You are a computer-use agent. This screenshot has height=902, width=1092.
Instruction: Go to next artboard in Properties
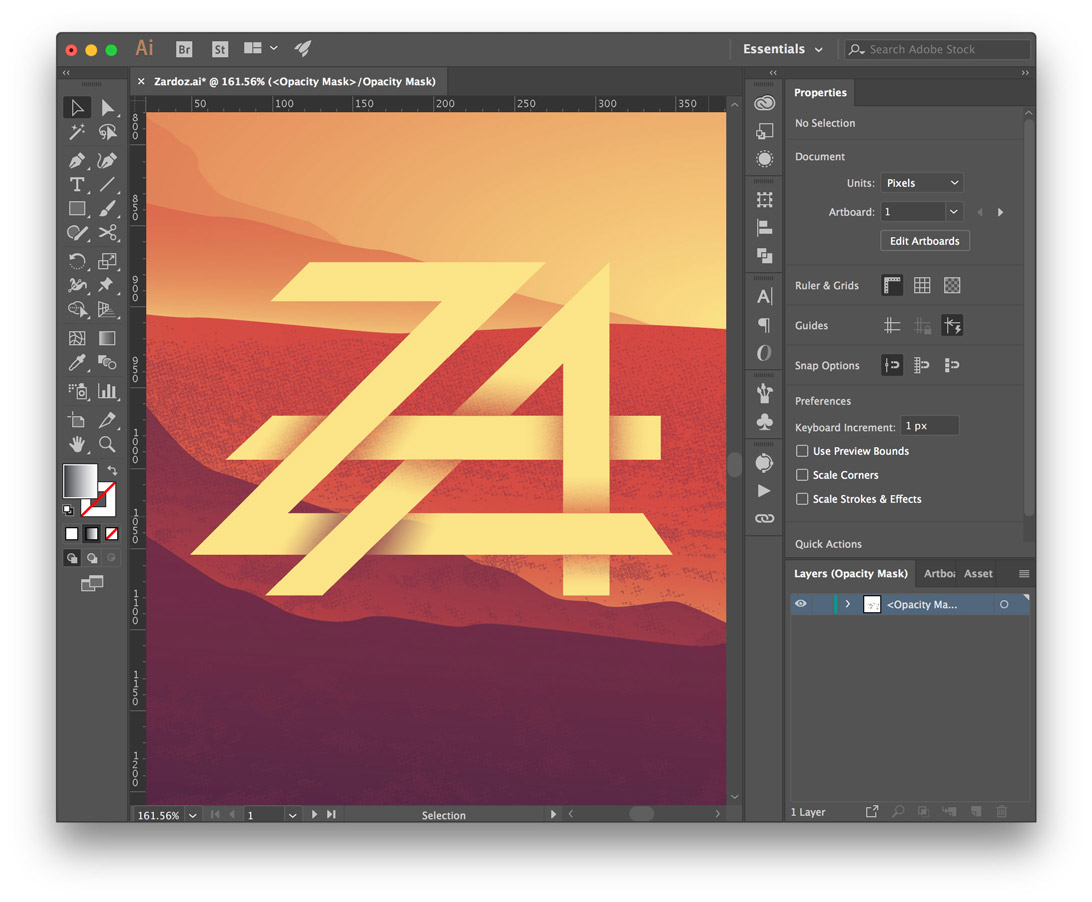[x=1001, y=212]
